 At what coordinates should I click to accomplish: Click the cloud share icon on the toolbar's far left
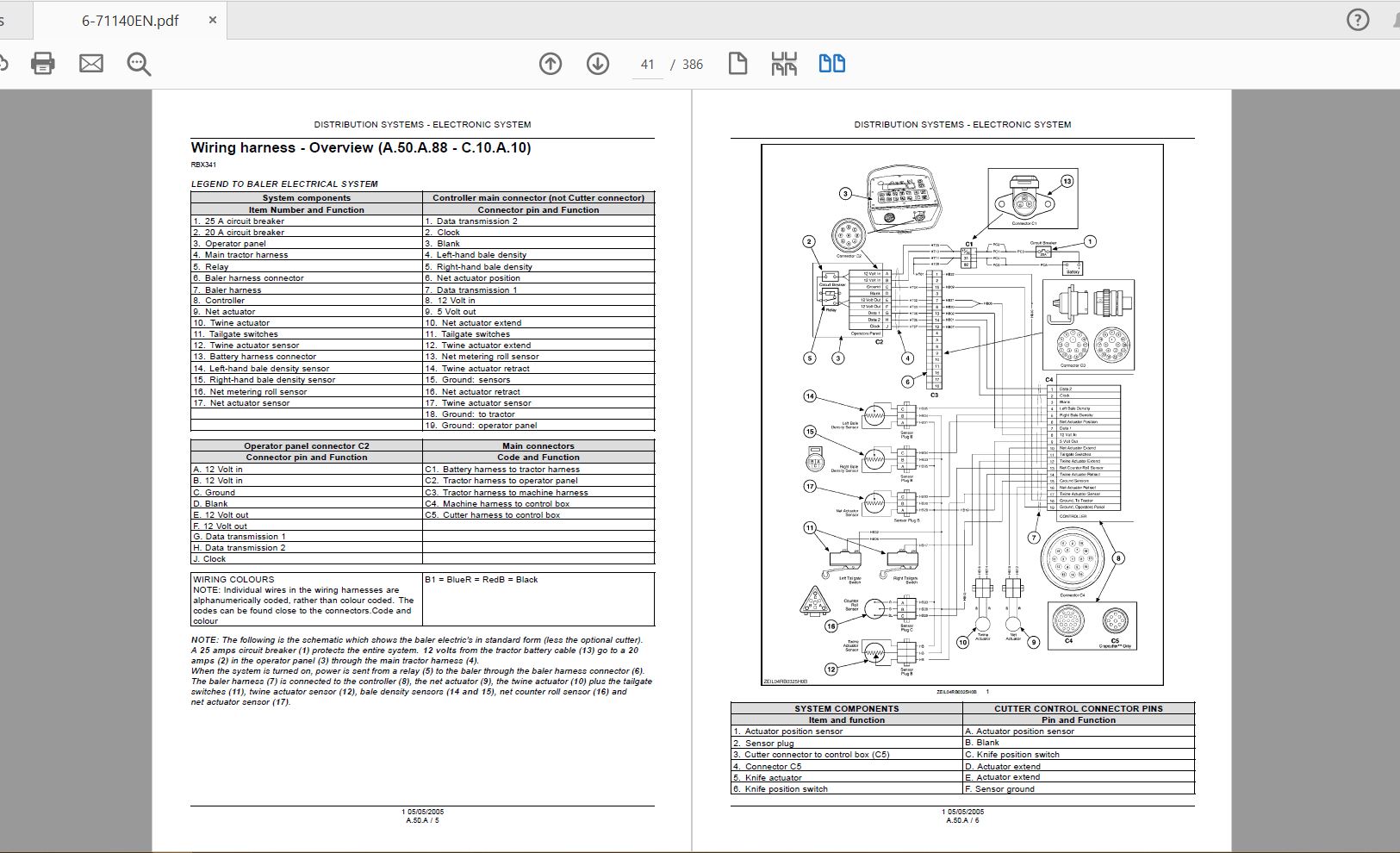pos(4,64)
